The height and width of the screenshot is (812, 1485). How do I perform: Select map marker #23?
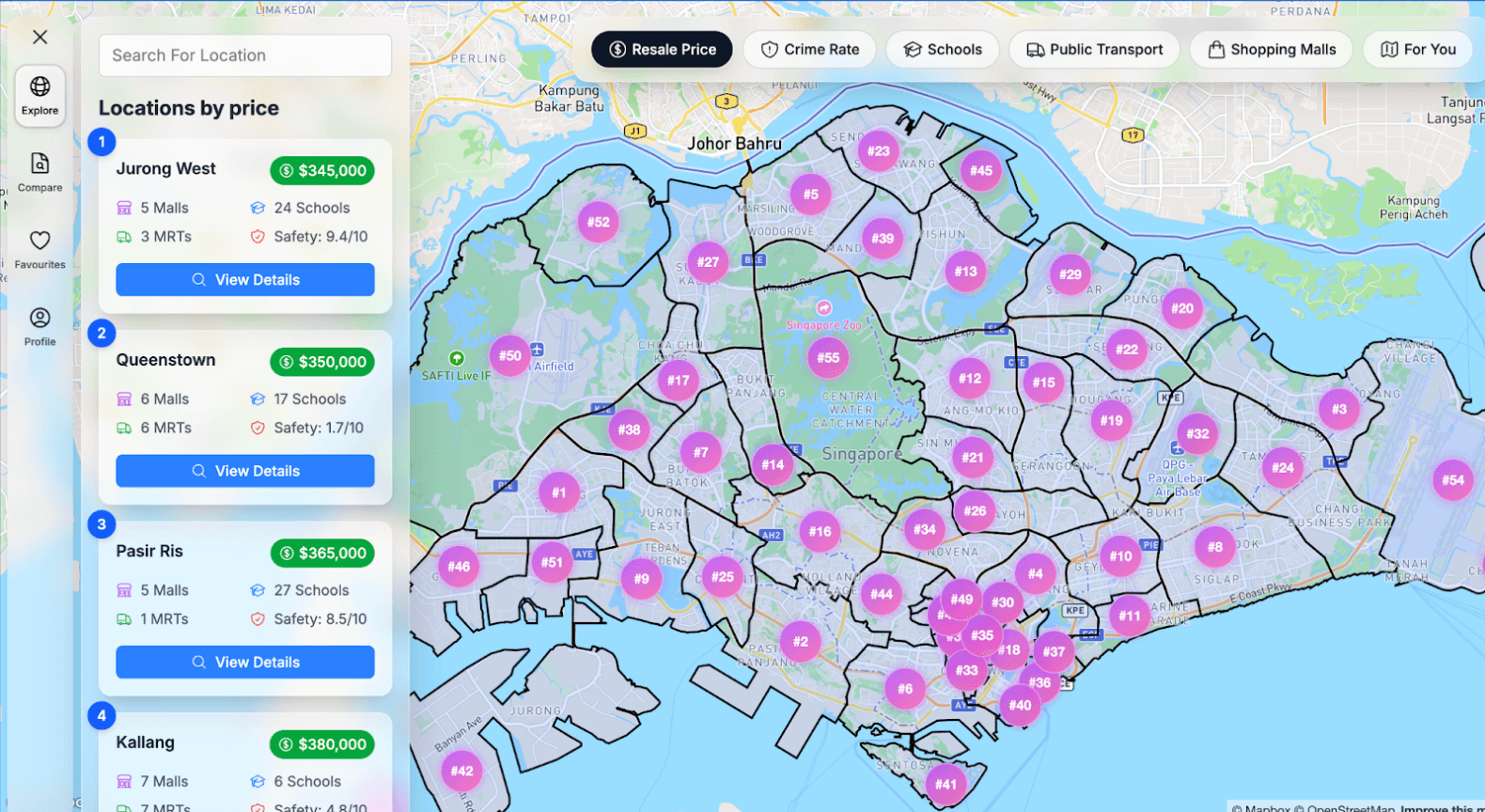click(x=878, y=151)
